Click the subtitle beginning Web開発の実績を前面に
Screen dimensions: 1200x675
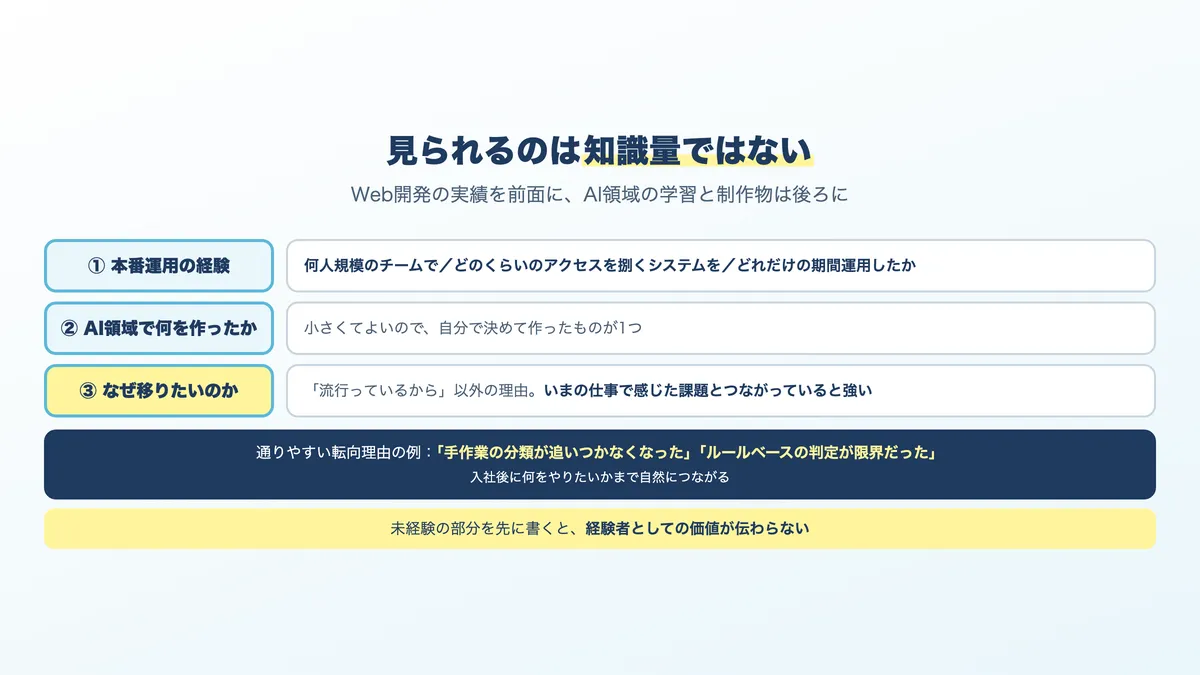600,195
